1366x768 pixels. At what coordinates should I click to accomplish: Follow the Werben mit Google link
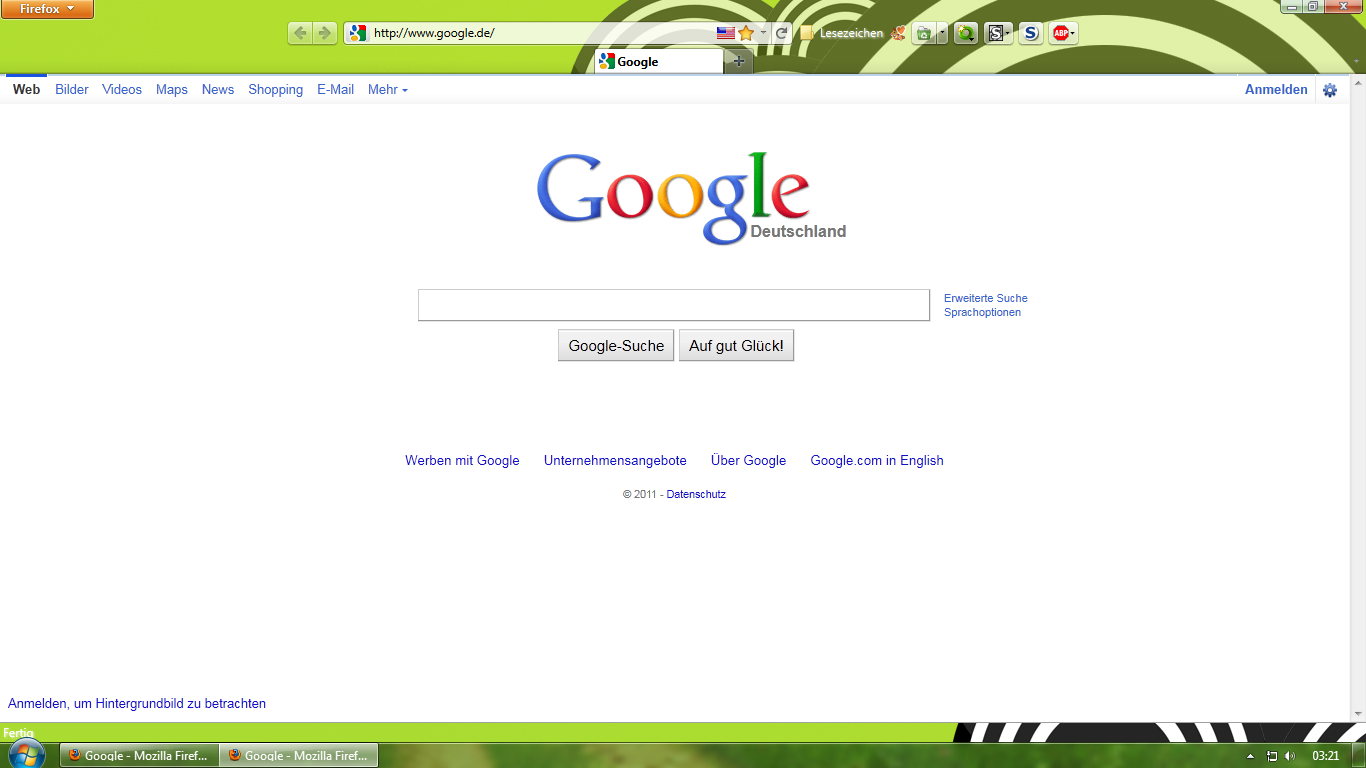(462, 461)
